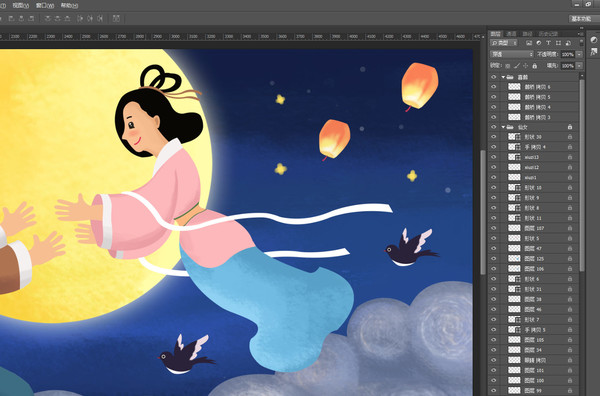
Task: Open the collapsed styles panel icon
Action: tap(593, 52)
